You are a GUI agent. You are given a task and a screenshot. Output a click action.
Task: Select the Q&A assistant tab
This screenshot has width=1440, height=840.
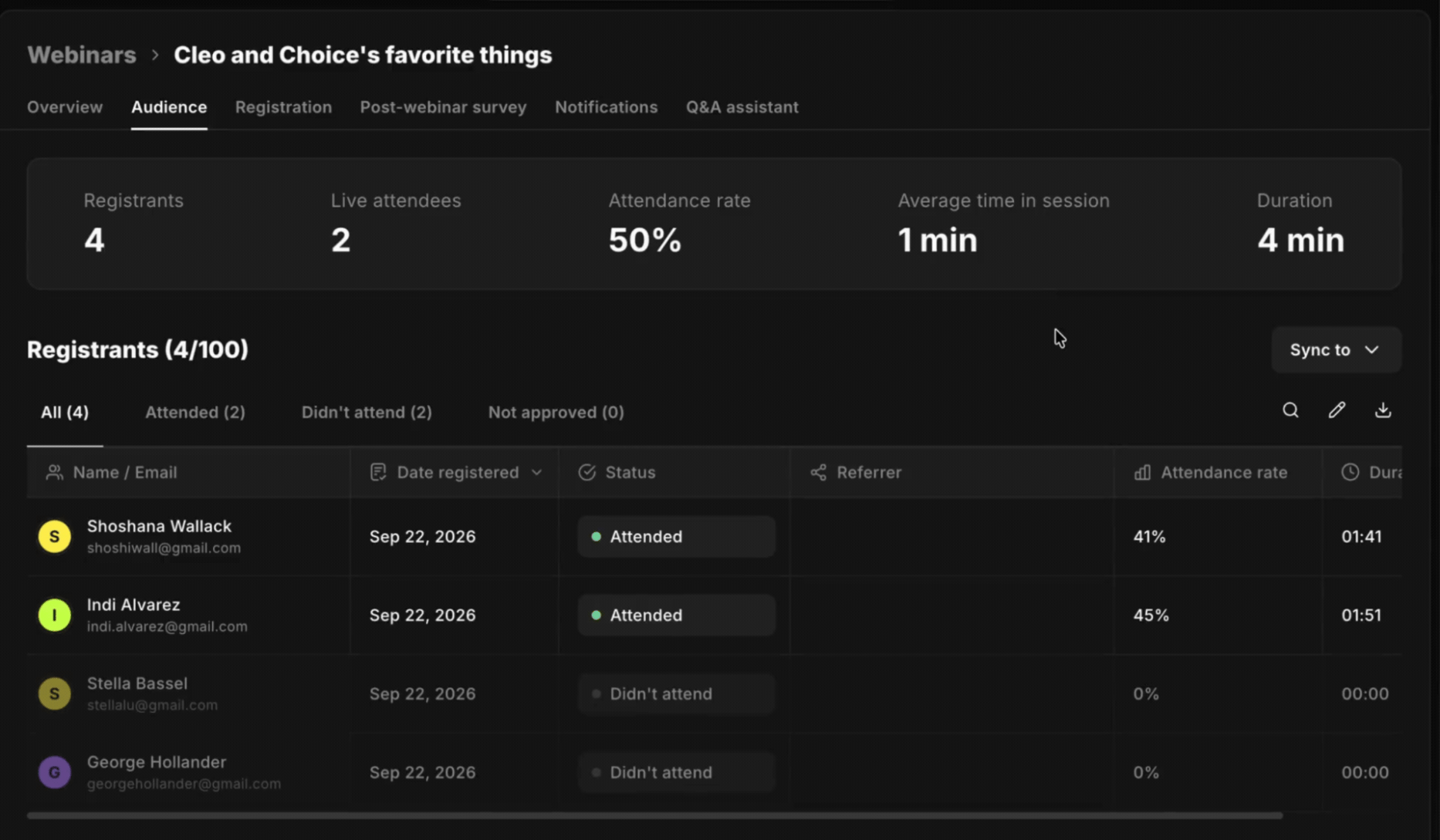[x=742, y=107]
